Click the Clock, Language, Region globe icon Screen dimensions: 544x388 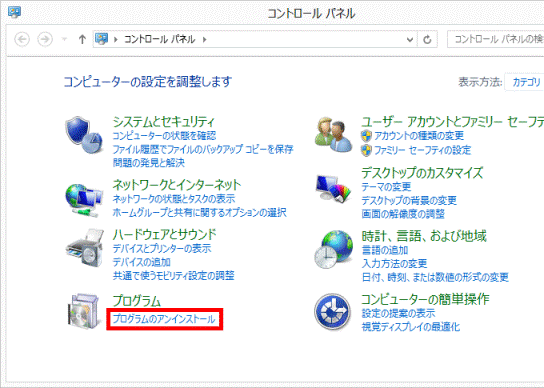(333, 249)
